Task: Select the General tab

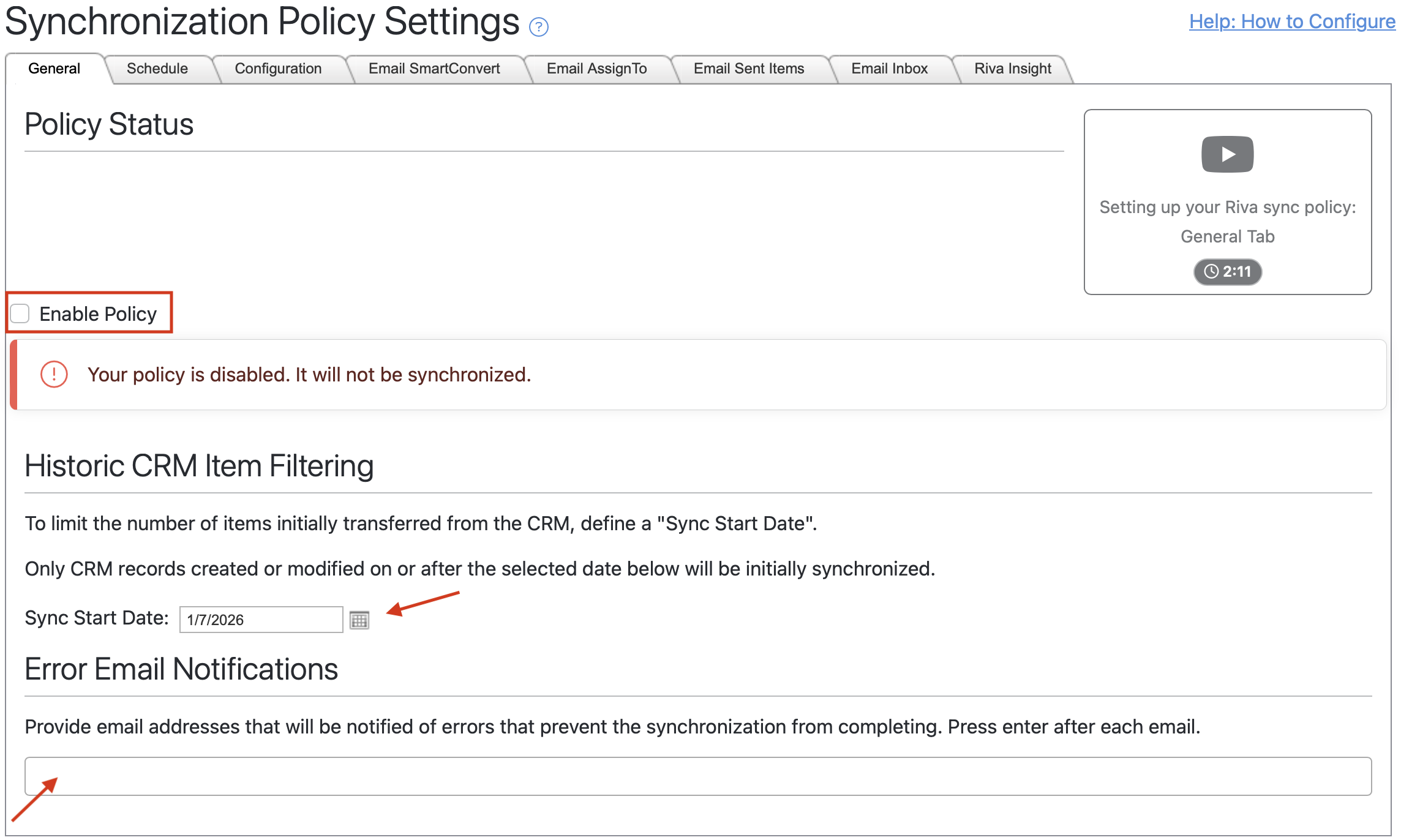Action: (54, 69)
